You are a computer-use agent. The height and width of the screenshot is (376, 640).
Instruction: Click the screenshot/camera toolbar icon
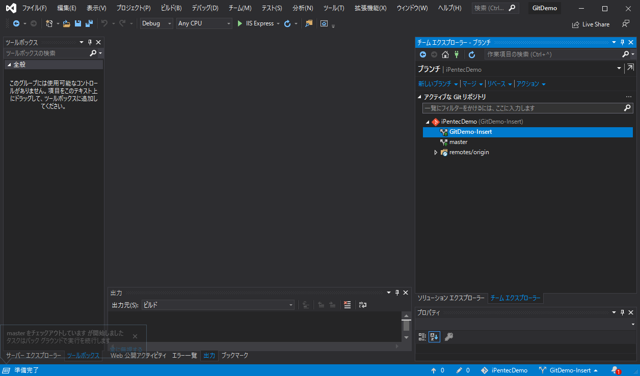tap(324, 24)
